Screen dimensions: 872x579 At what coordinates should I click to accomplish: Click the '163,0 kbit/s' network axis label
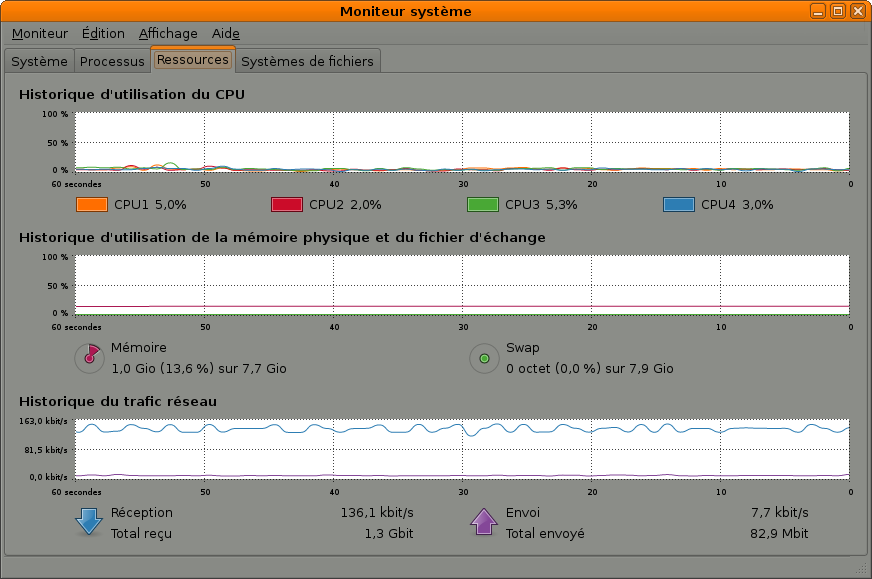tap(43, 421)
